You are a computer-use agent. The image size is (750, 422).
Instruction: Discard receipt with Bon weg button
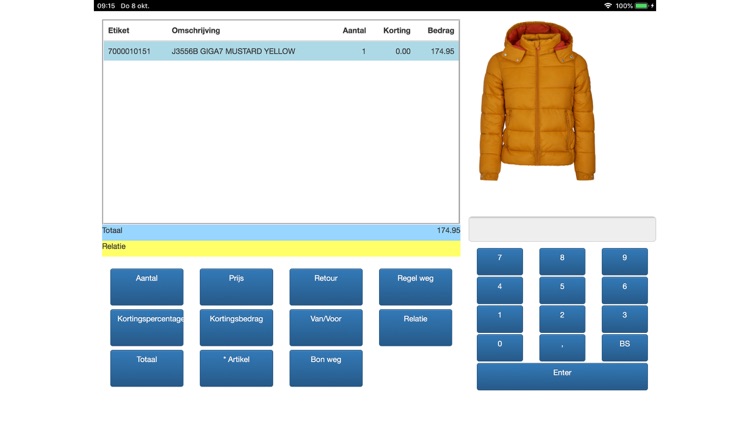[326, 368]
